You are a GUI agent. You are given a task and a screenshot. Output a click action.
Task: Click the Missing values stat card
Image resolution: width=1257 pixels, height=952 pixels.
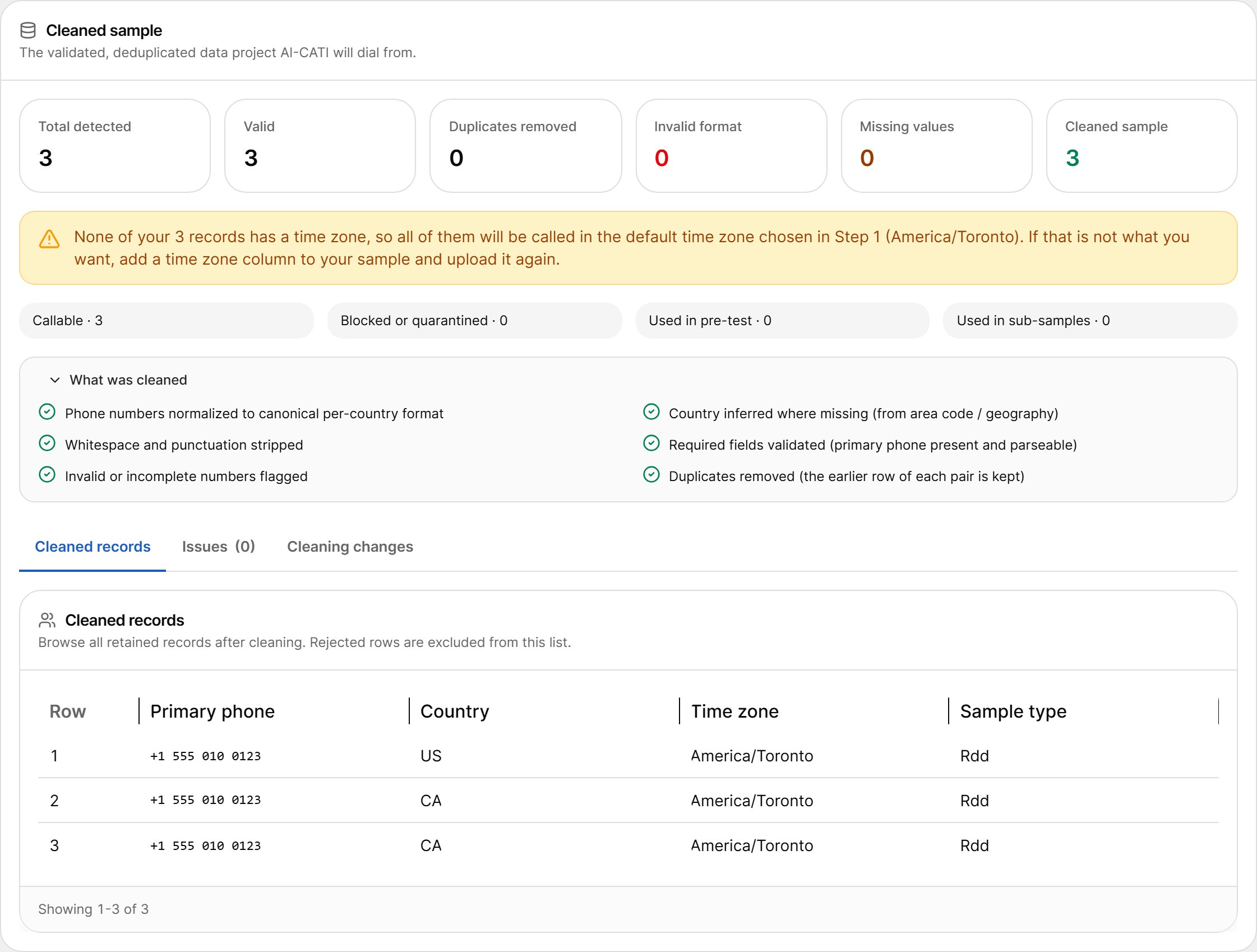click(x=936, y=146)
